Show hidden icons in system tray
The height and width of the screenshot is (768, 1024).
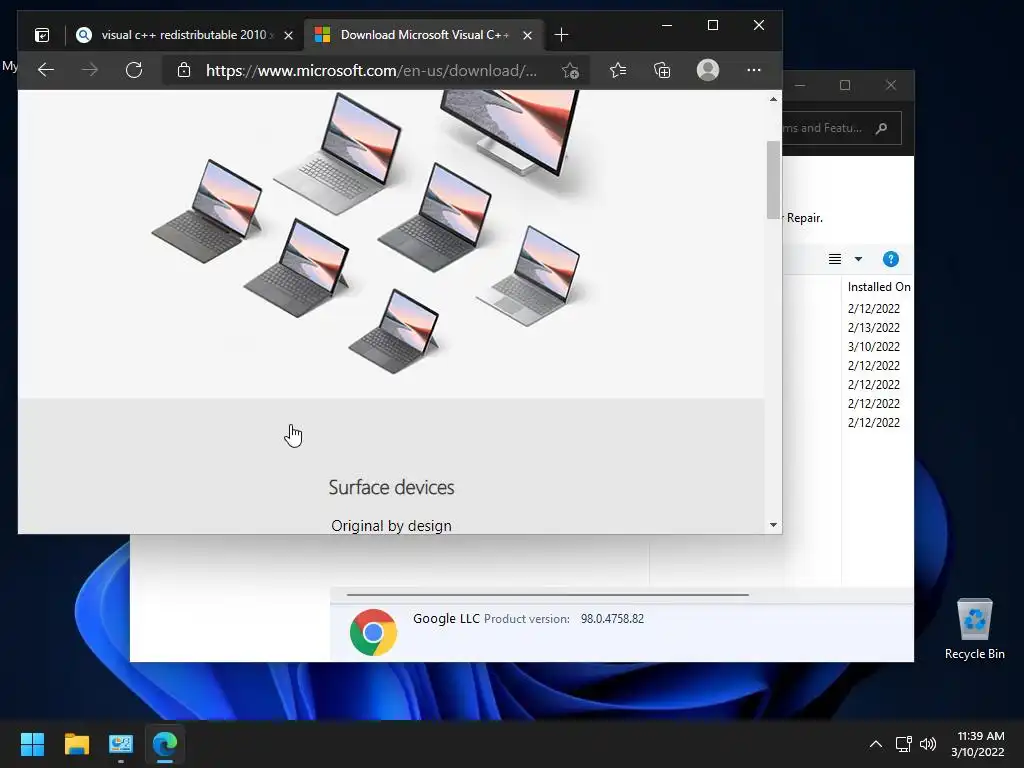point(876,744)
